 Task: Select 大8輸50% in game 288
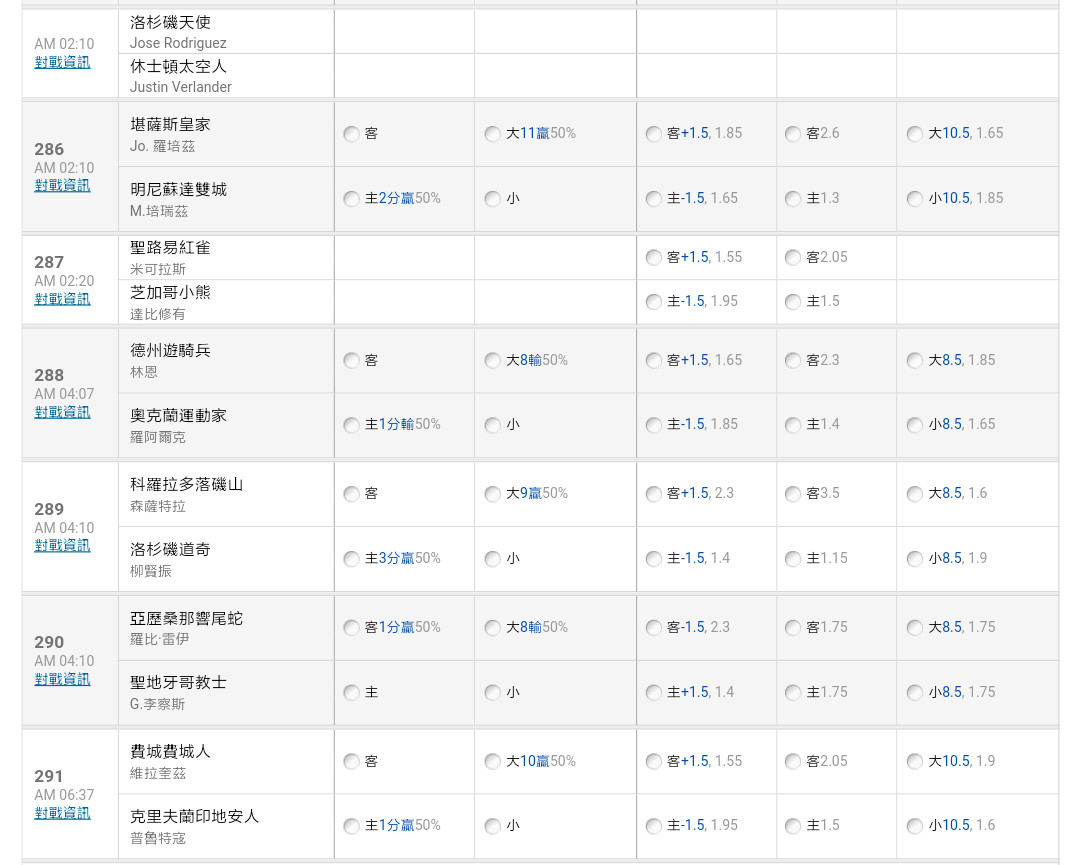pyautogui.click(x=492, y=360)
